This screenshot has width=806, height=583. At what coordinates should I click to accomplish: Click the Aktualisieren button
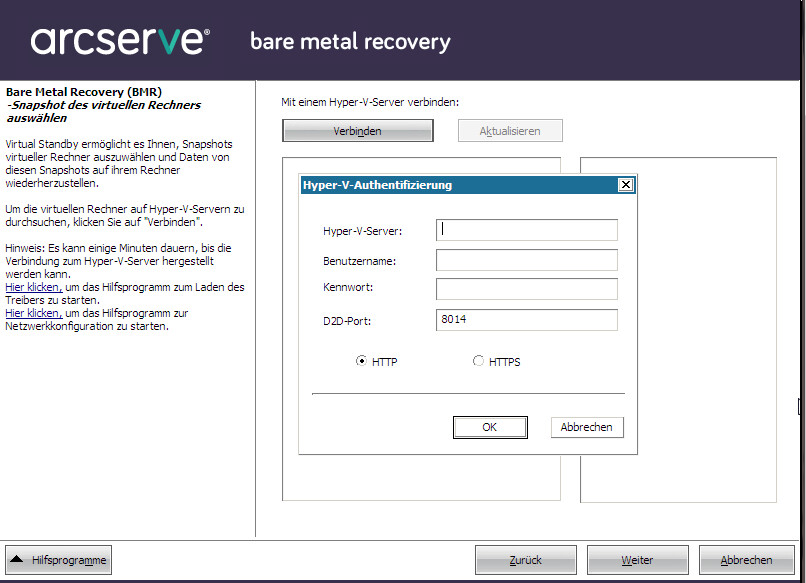(x=510, y=130)
